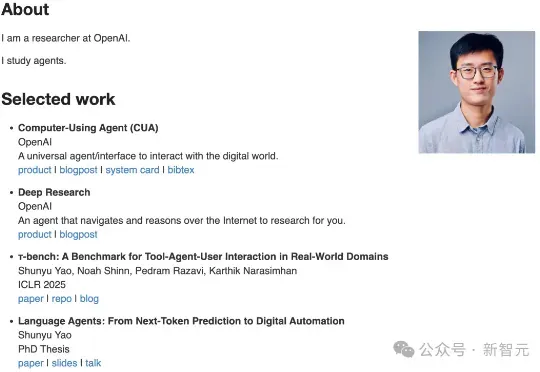Click the About heading
Image resolution: width=540 pixels, height=372 pixels.
25,9
